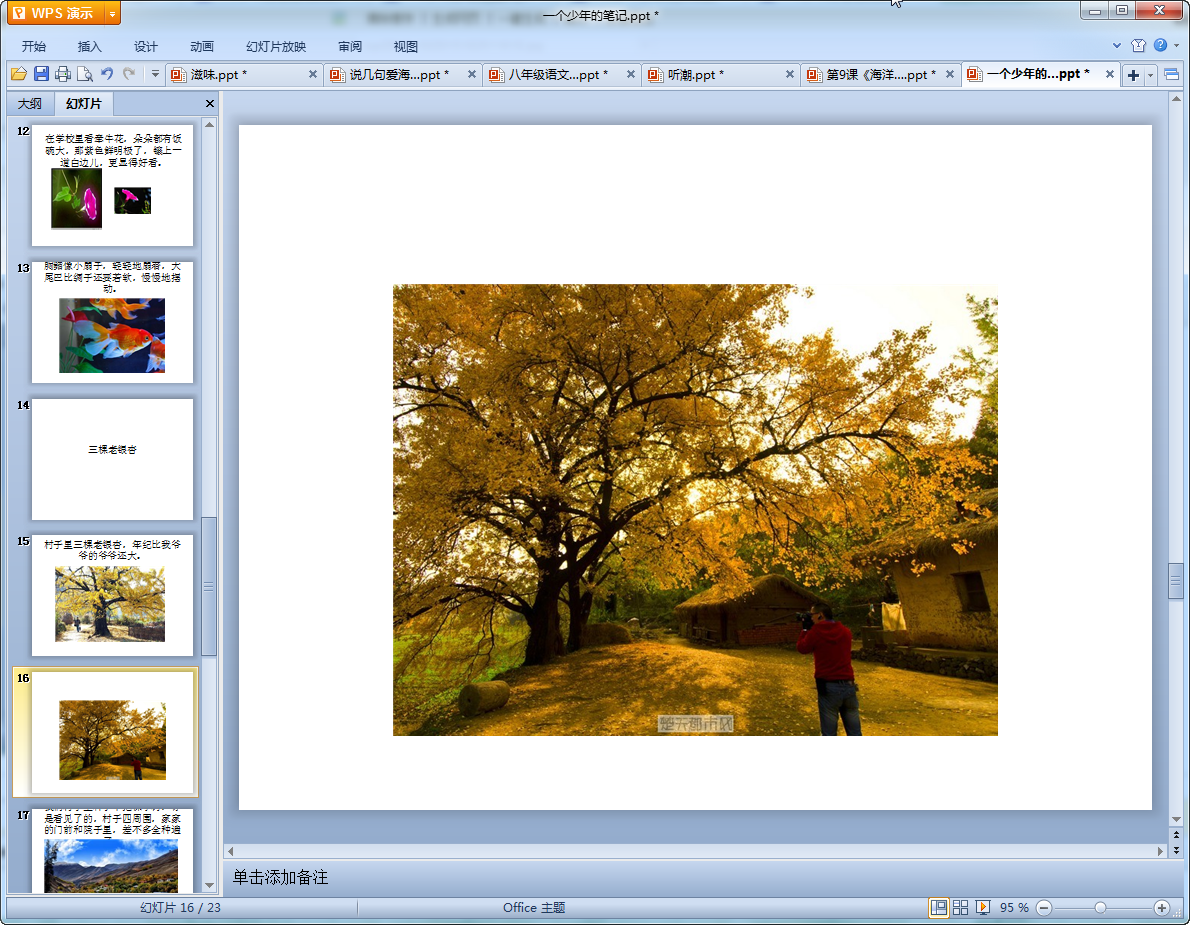Switch to the 幻灯片 thumbnails pane tab
This screenshot has width=1190, height=925.
tap(83, 103)
